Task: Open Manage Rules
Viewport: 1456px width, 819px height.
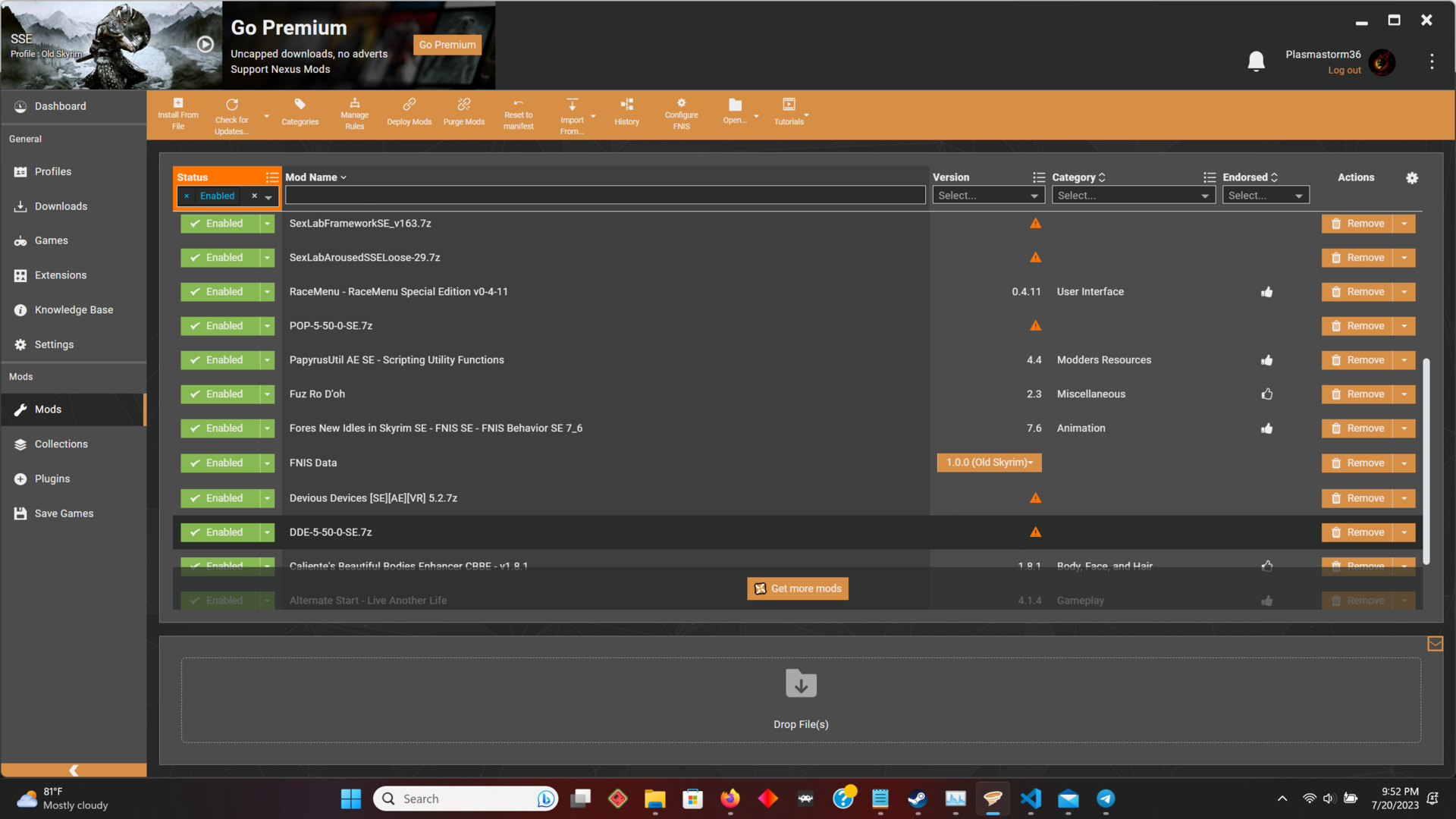Action: [x=354, y=115]
